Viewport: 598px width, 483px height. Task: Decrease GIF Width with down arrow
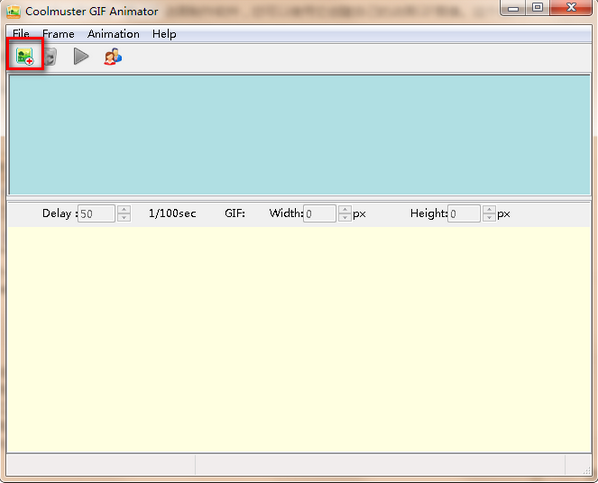pyautogui.click(x=345, y=217)
